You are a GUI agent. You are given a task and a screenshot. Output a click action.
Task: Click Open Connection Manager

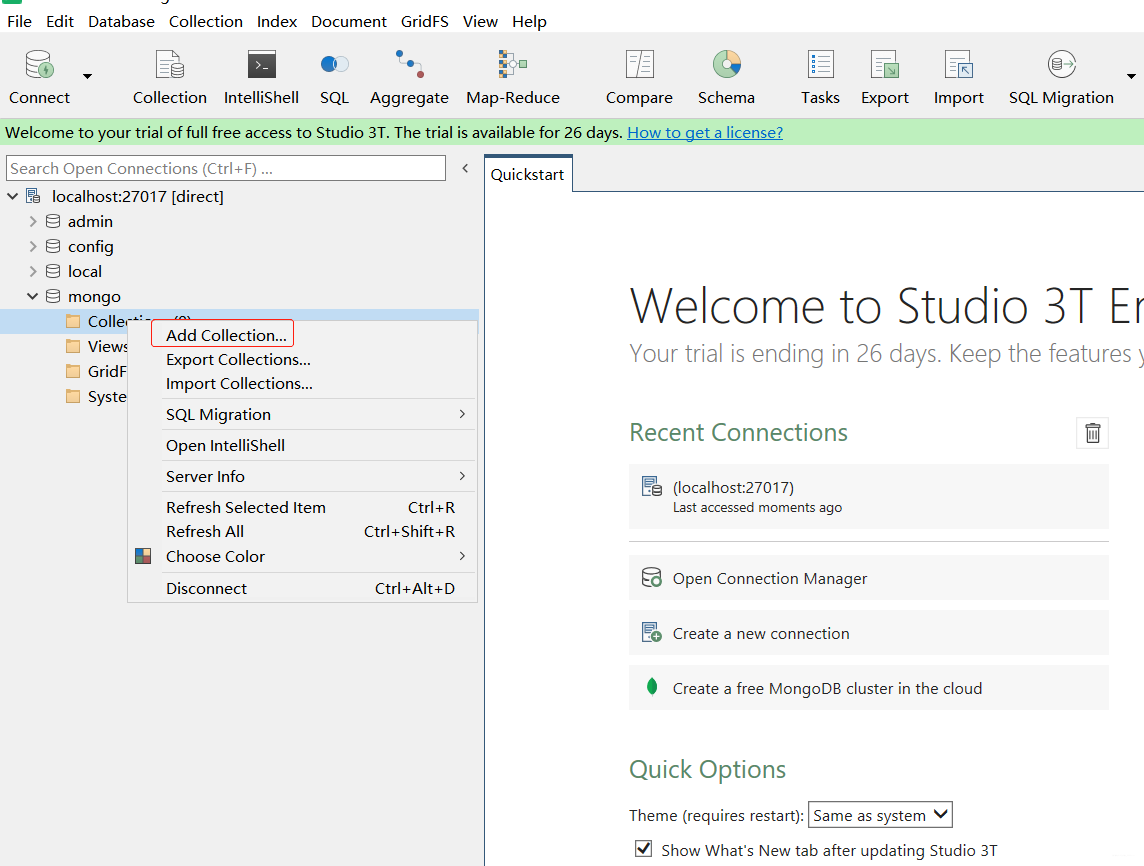click(868, 578)
